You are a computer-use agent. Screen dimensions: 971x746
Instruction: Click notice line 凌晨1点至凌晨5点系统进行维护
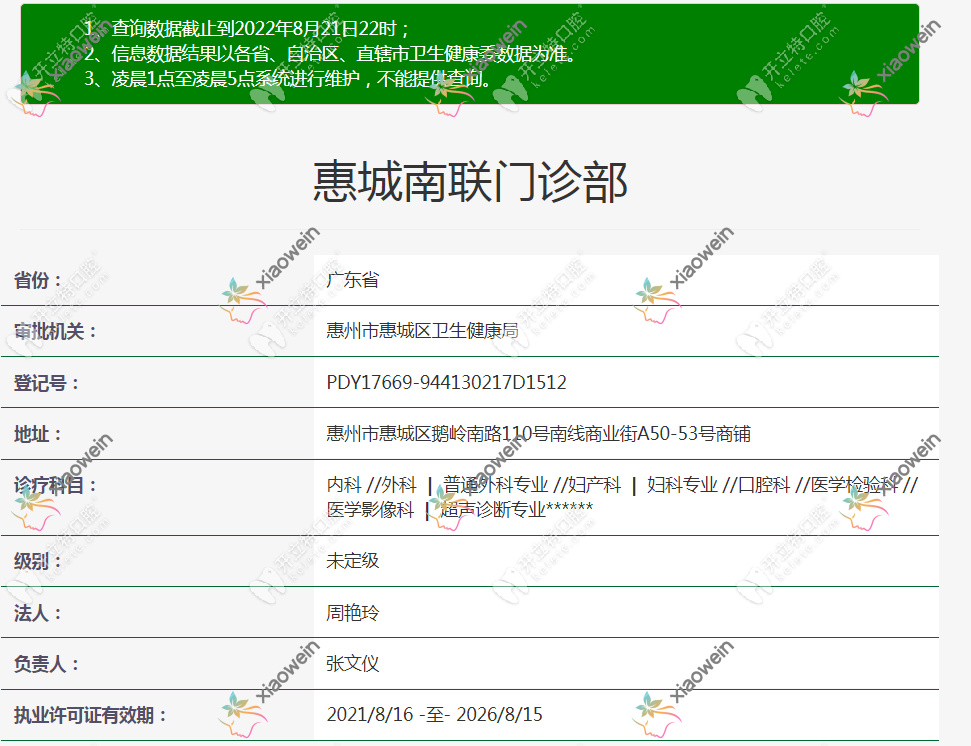[x=289, y=79]
